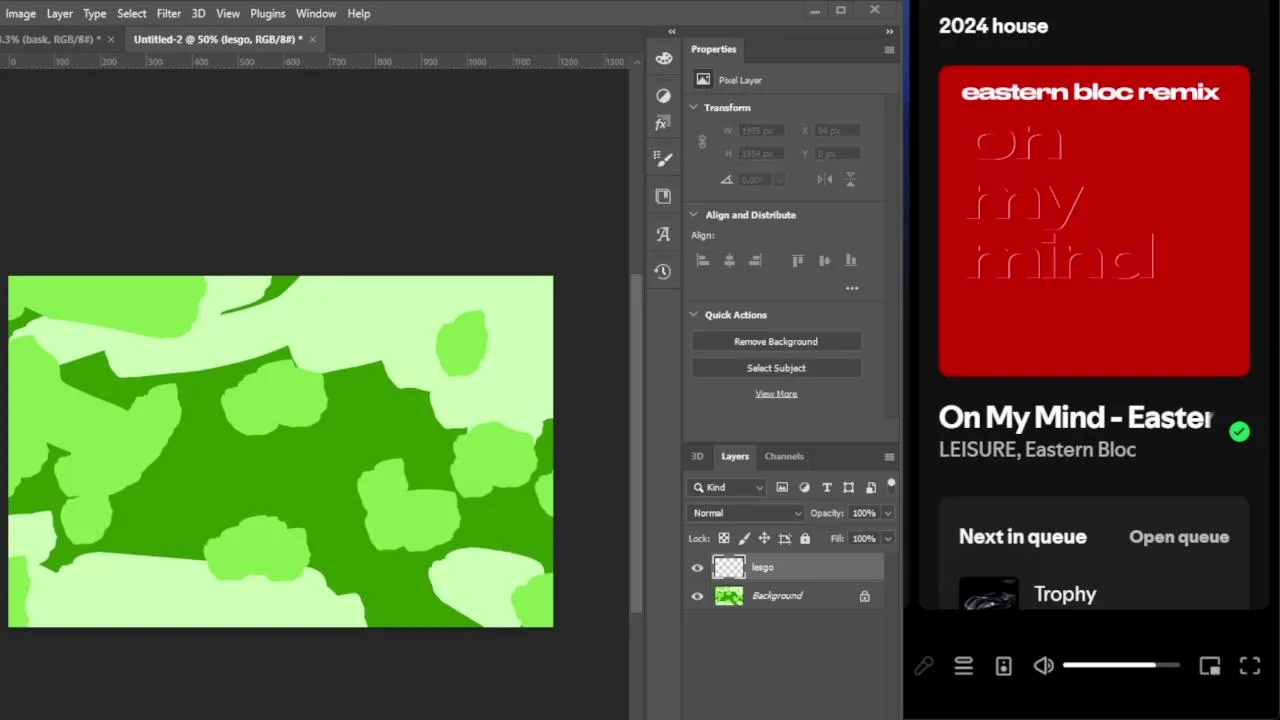Open more align options ellipsis
The image size is (1280, 720).
point(852,288)
